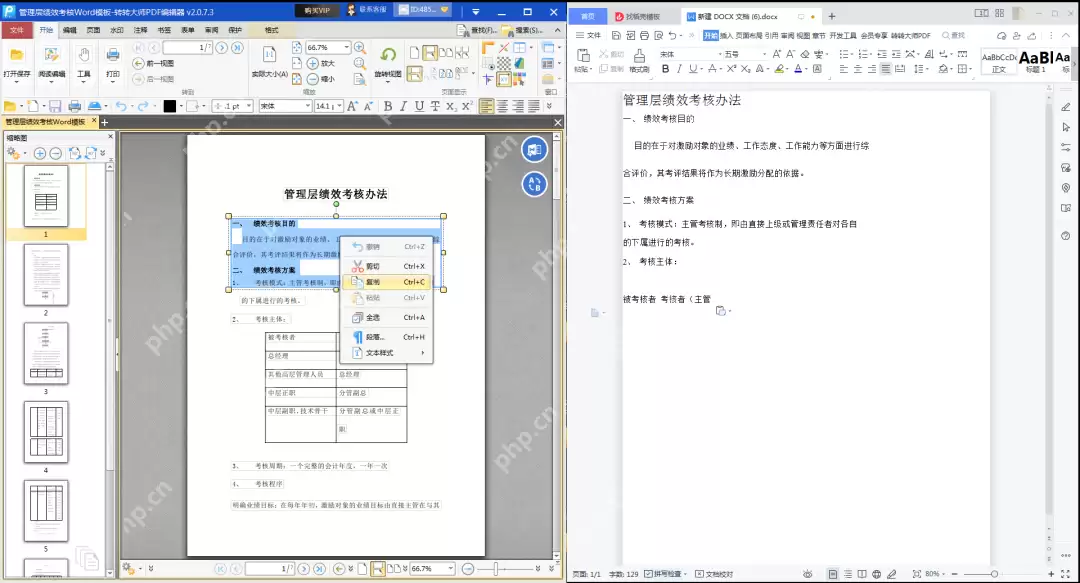This screenshot has width=1080, height=583.
Task: Toggle bold formatting in WPS
Action: (666, 69)
